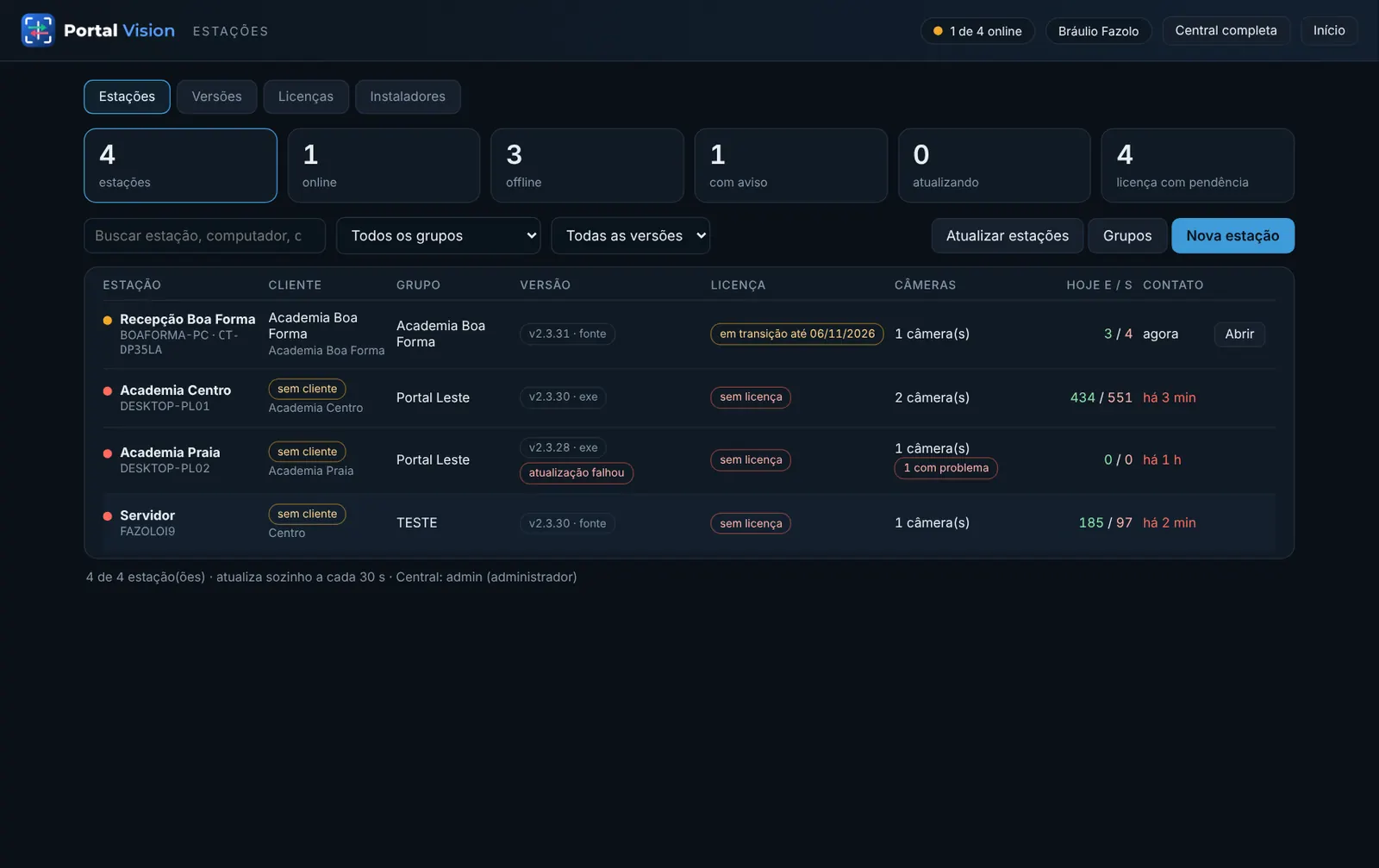1379x868 pixels.
Task: Open the Instaladores tab
Action: (408, 97)
